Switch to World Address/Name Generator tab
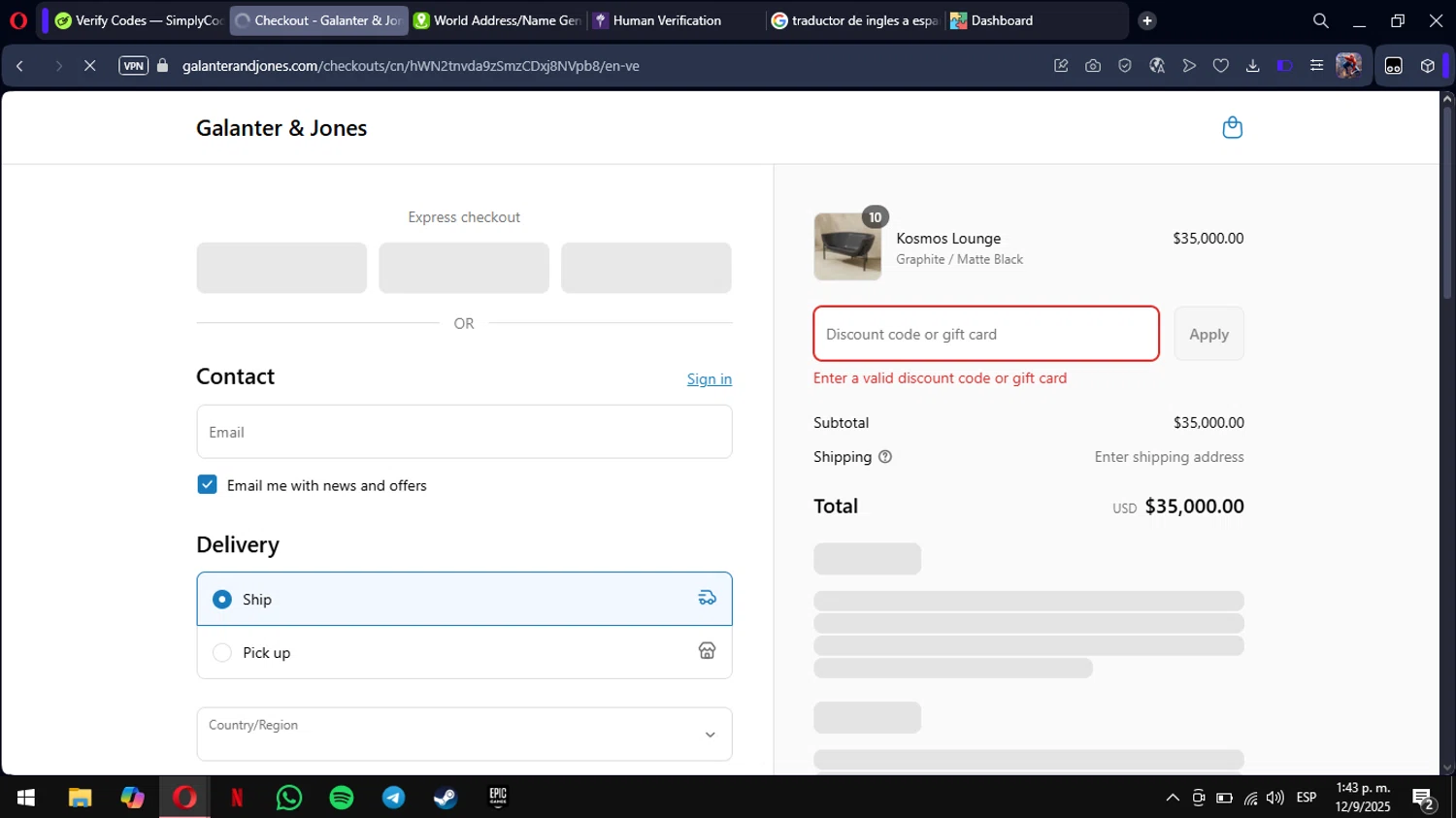This screenshot has width=1456, height=818. tap(497, 20)
